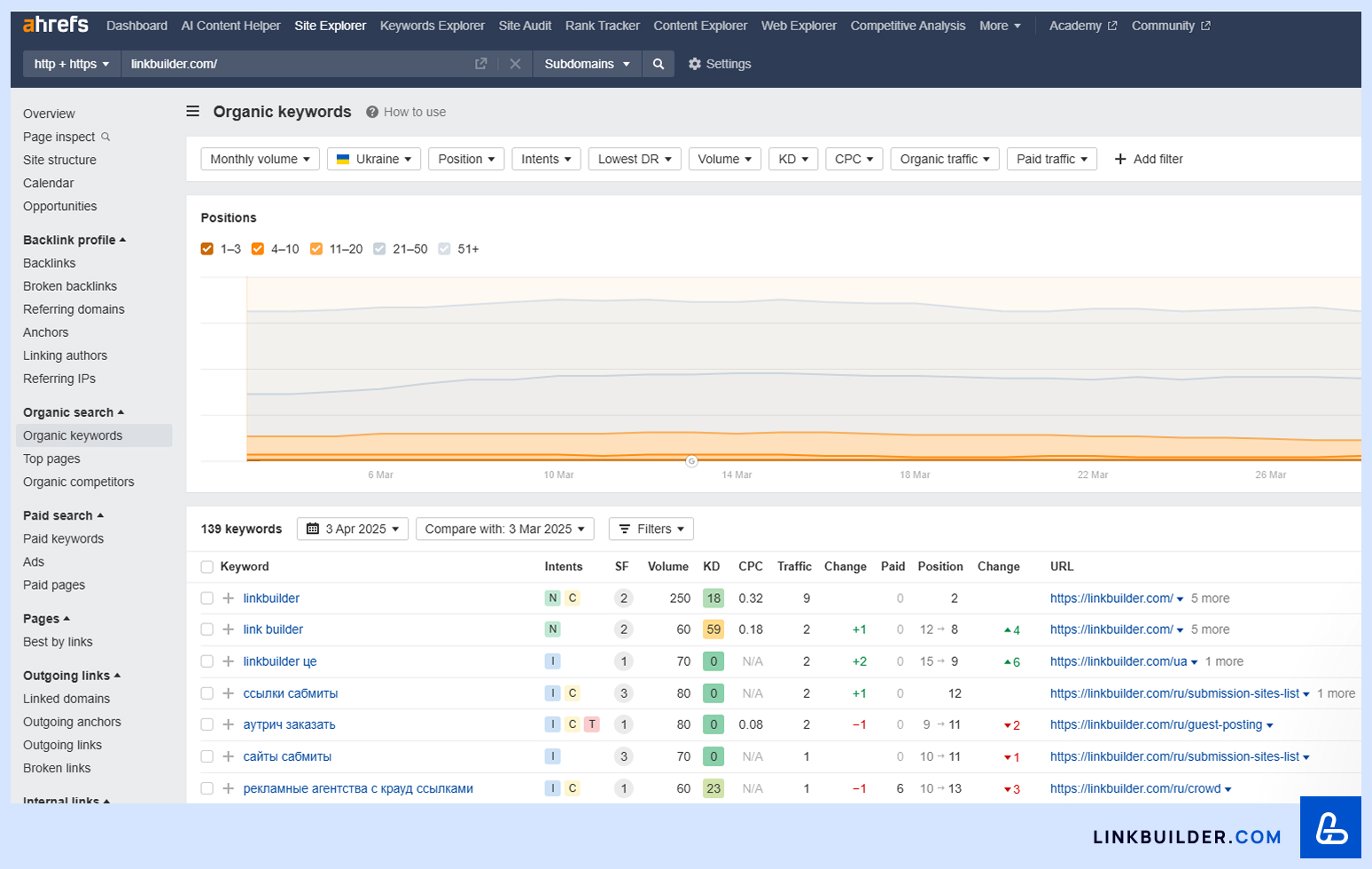Image resolution: width=1372 pixels, height=869 pixels.
Task: Click plus icon next to сайты сабмиты
Action: pos(228,756)
